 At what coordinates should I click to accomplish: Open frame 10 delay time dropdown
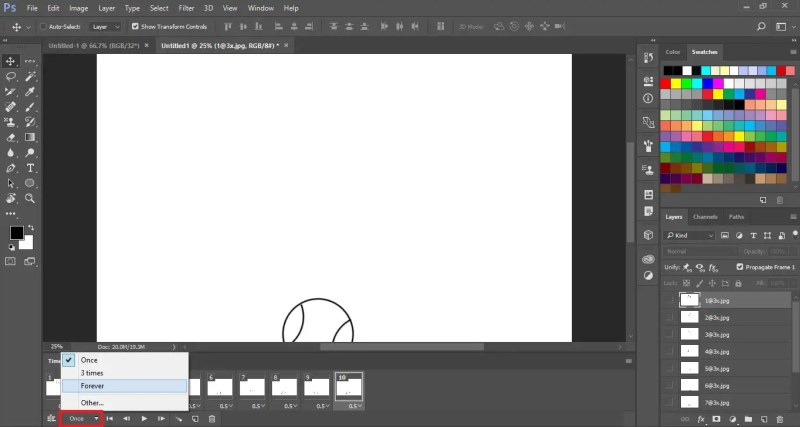tap(355, 406)
